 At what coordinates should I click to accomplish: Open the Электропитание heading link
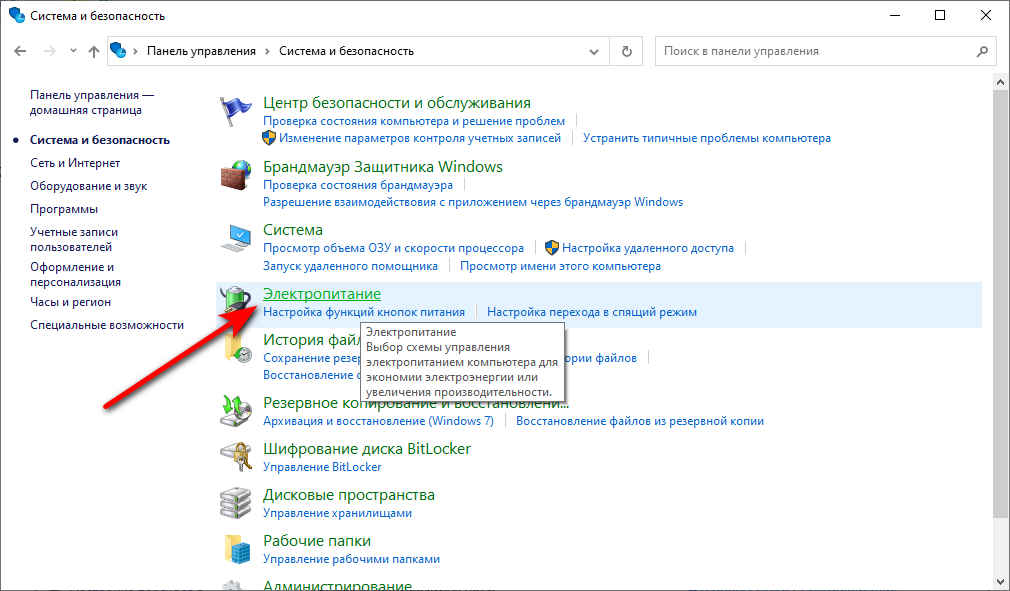click(321, 294)
